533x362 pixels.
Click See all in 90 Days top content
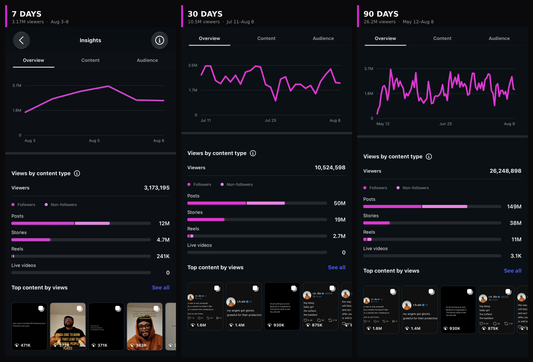[x=513, y=271]
